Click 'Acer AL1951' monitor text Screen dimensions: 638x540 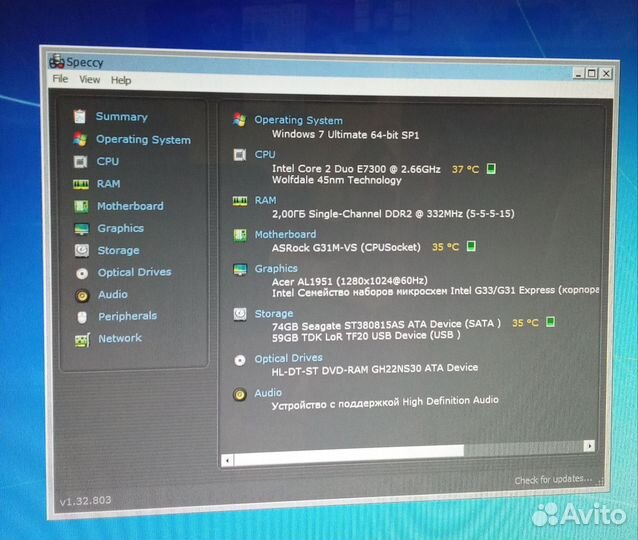click(x=302, y=282)
